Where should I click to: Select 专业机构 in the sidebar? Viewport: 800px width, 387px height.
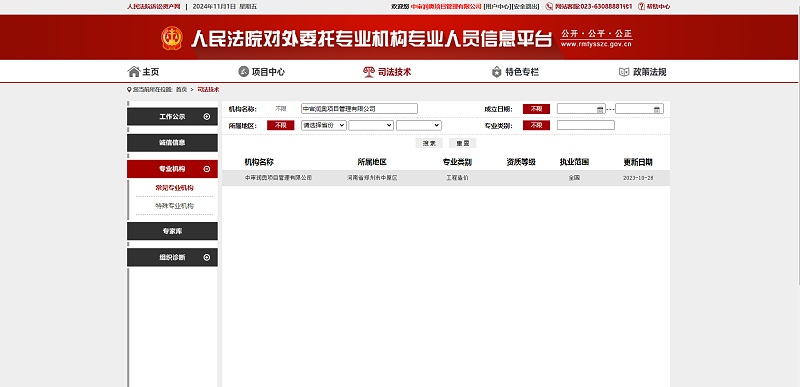(172, 169)
